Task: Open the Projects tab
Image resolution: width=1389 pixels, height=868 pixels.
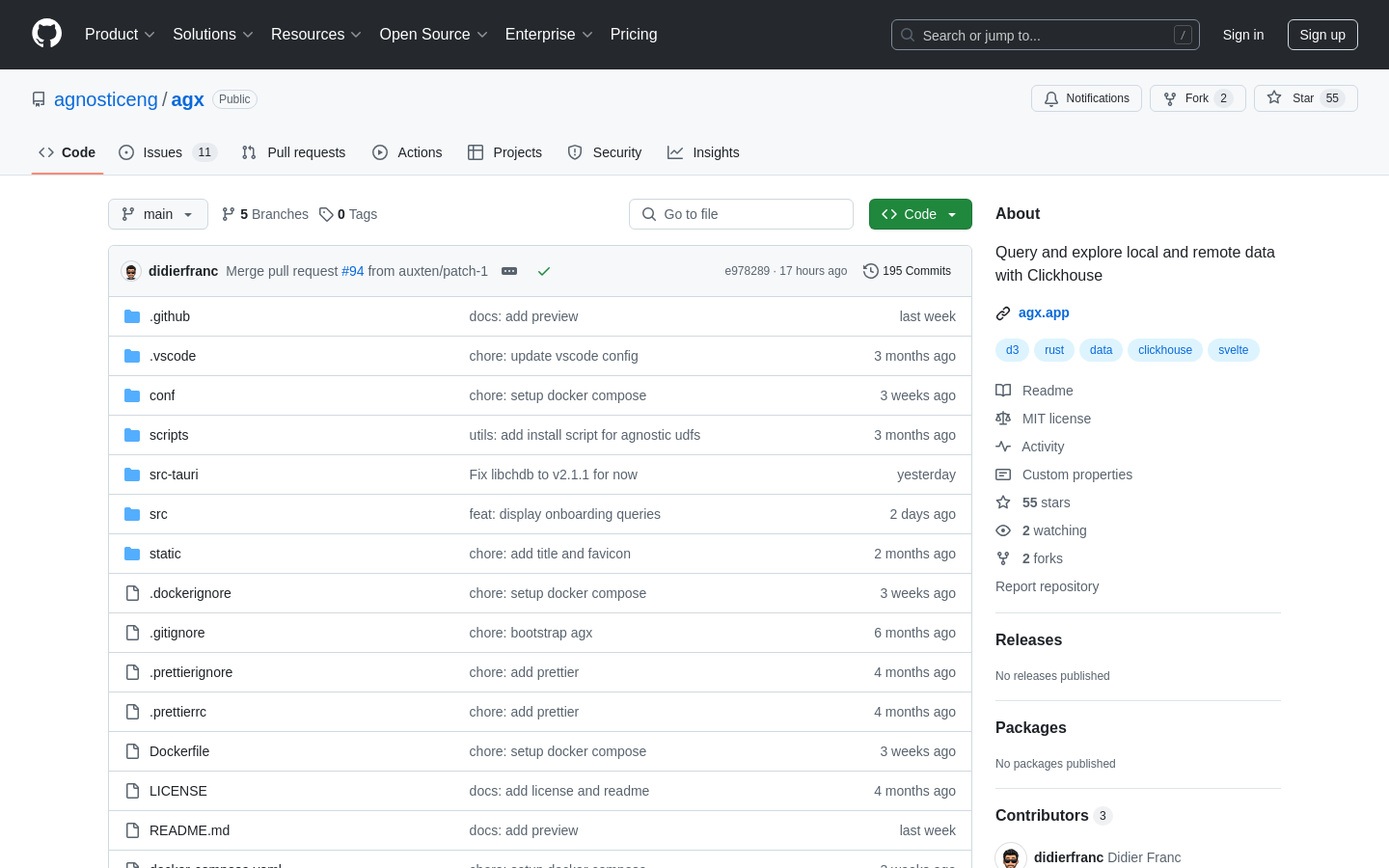Action: tap(504, 152)
